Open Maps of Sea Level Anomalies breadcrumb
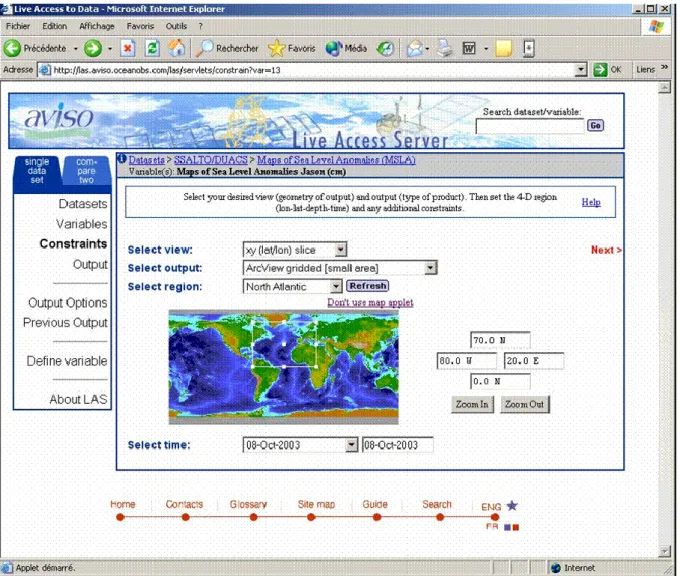 pos(336,160)
